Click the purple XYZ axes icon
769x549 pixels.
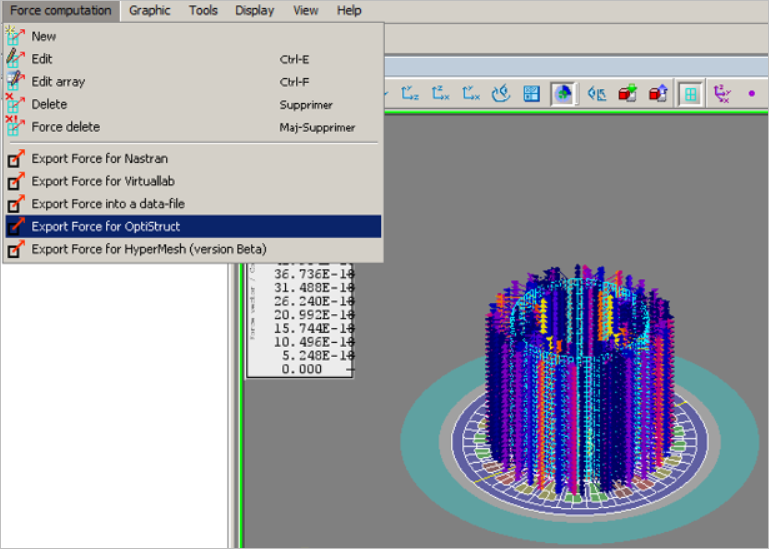coord(722,94)
